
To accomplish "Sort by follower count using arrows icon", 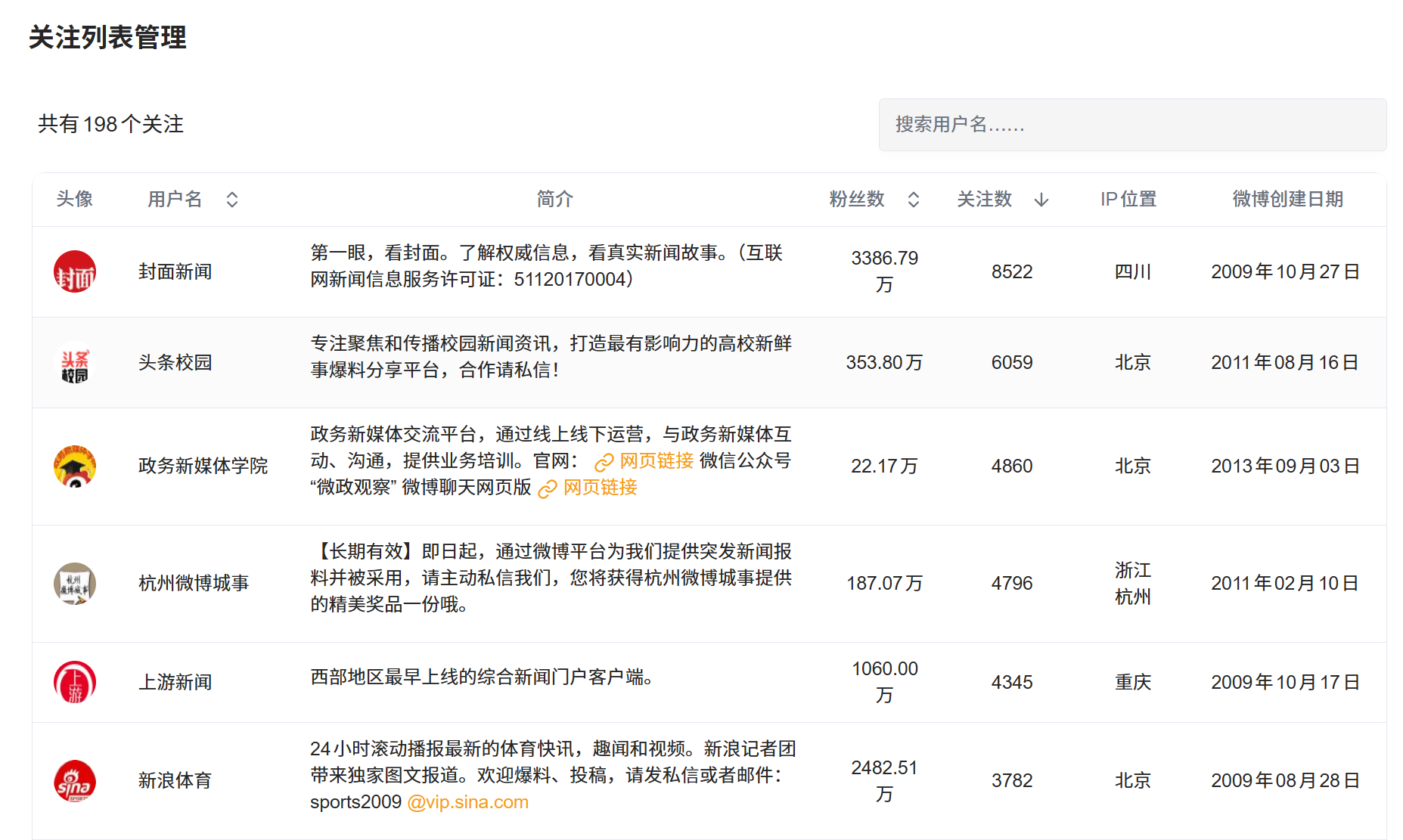I will click(914, 200).
